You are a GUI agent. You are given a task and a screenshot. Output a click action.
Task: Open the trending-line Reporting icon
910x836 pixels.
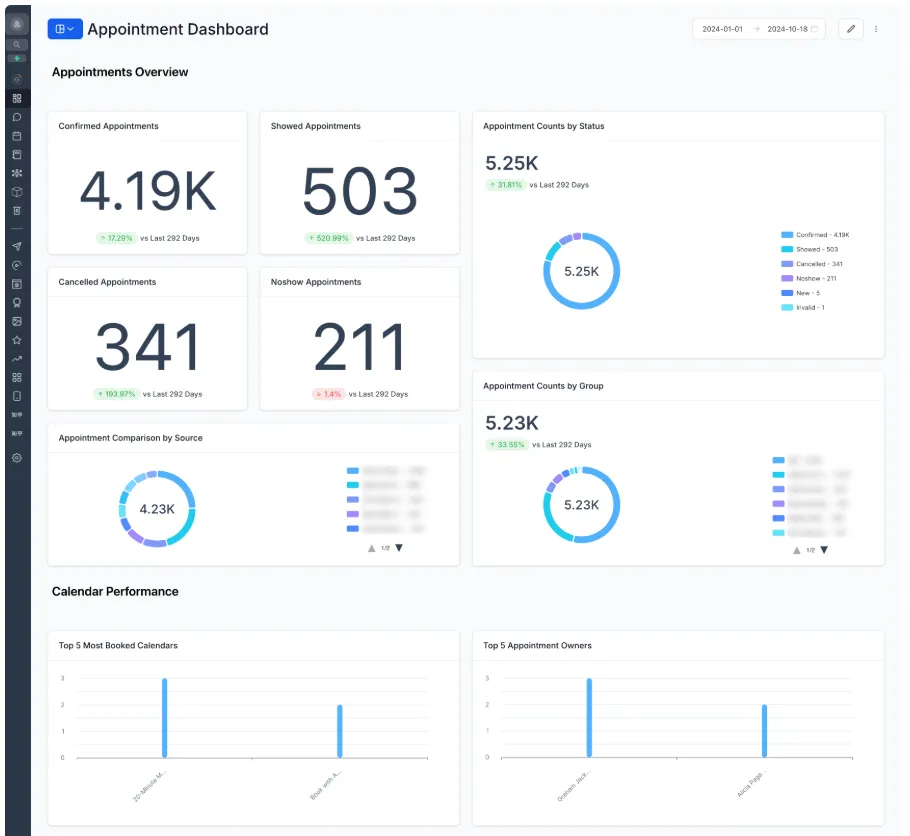[x=17, y=359]
